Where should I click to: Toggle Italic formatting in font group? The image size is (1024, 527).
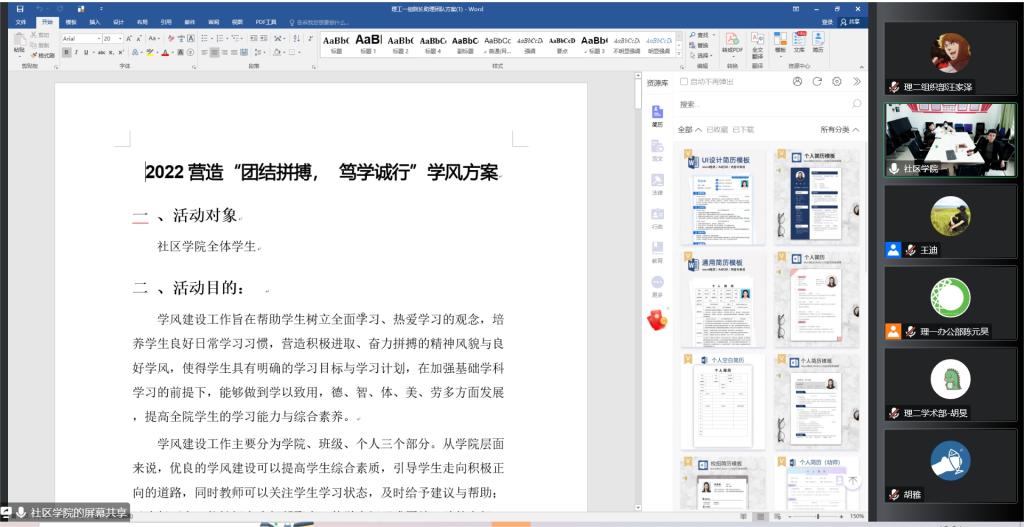[x=76, y=52]
